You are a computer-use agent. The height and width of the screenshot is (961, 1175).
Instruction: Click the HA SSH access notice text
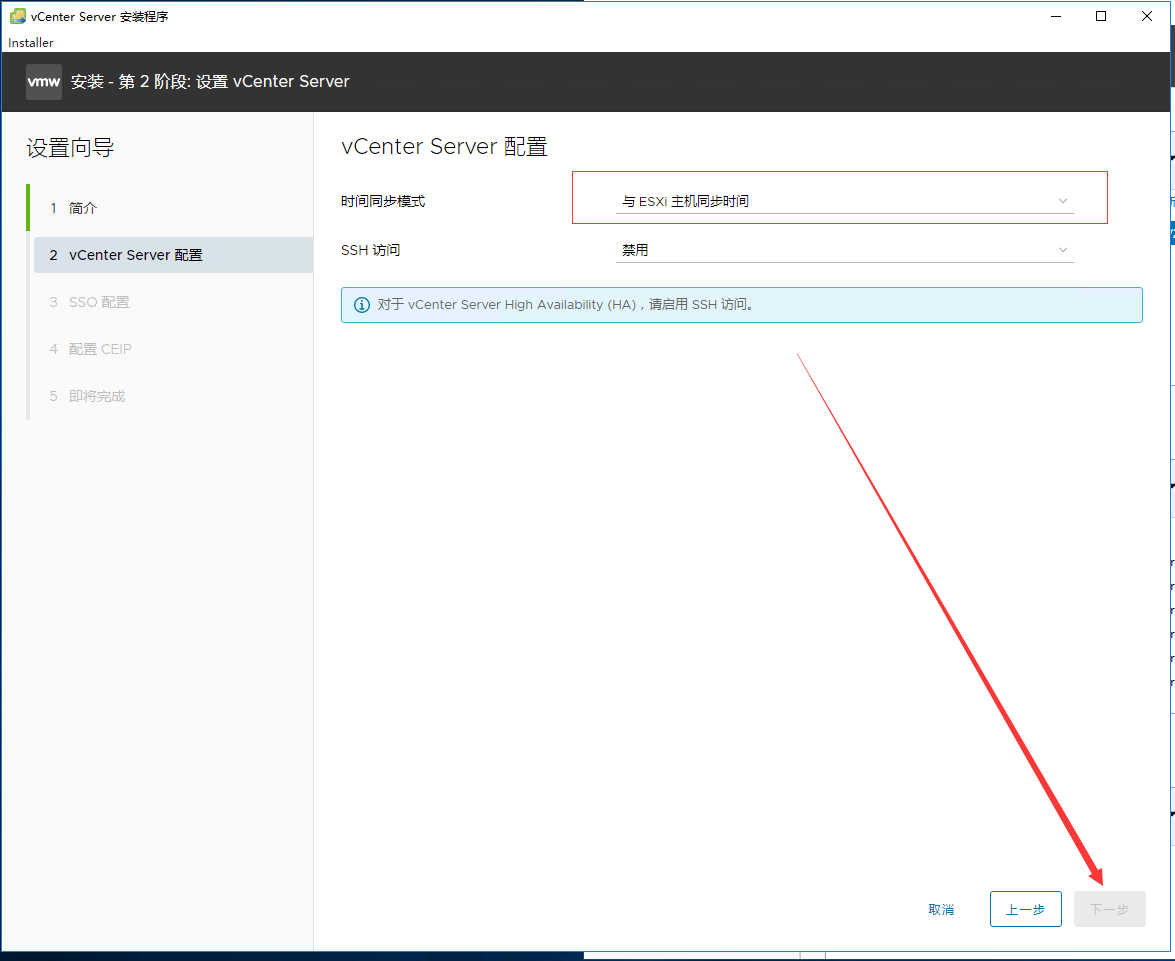point(567,304)
